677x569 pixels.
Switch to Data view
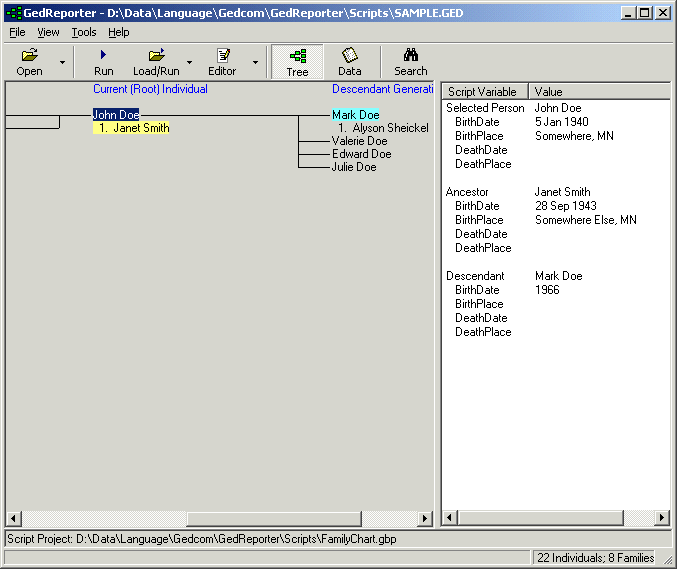pos(350,61)
